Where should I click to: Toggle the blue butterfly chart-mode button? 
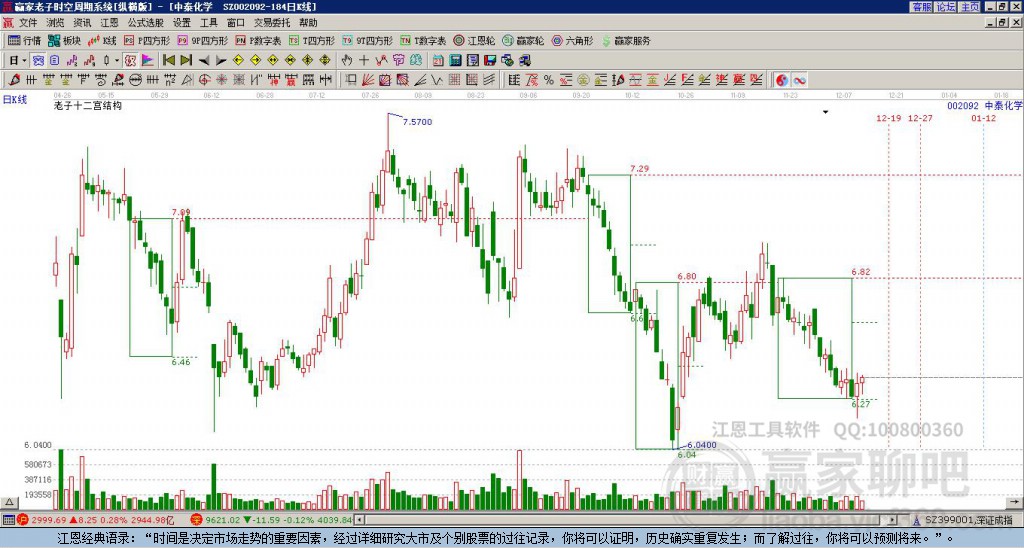(39, 61)
